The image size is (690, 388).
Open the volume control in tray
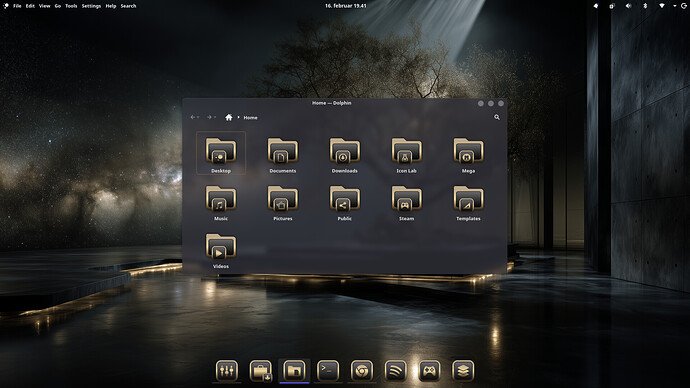pos(628,6)
